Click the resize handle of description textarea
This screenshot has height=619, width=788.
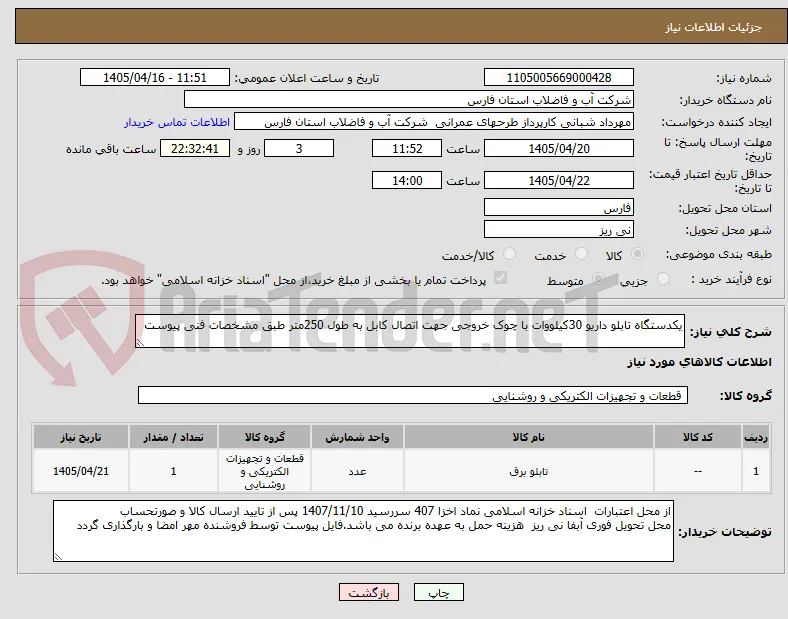tap(140, 343)
